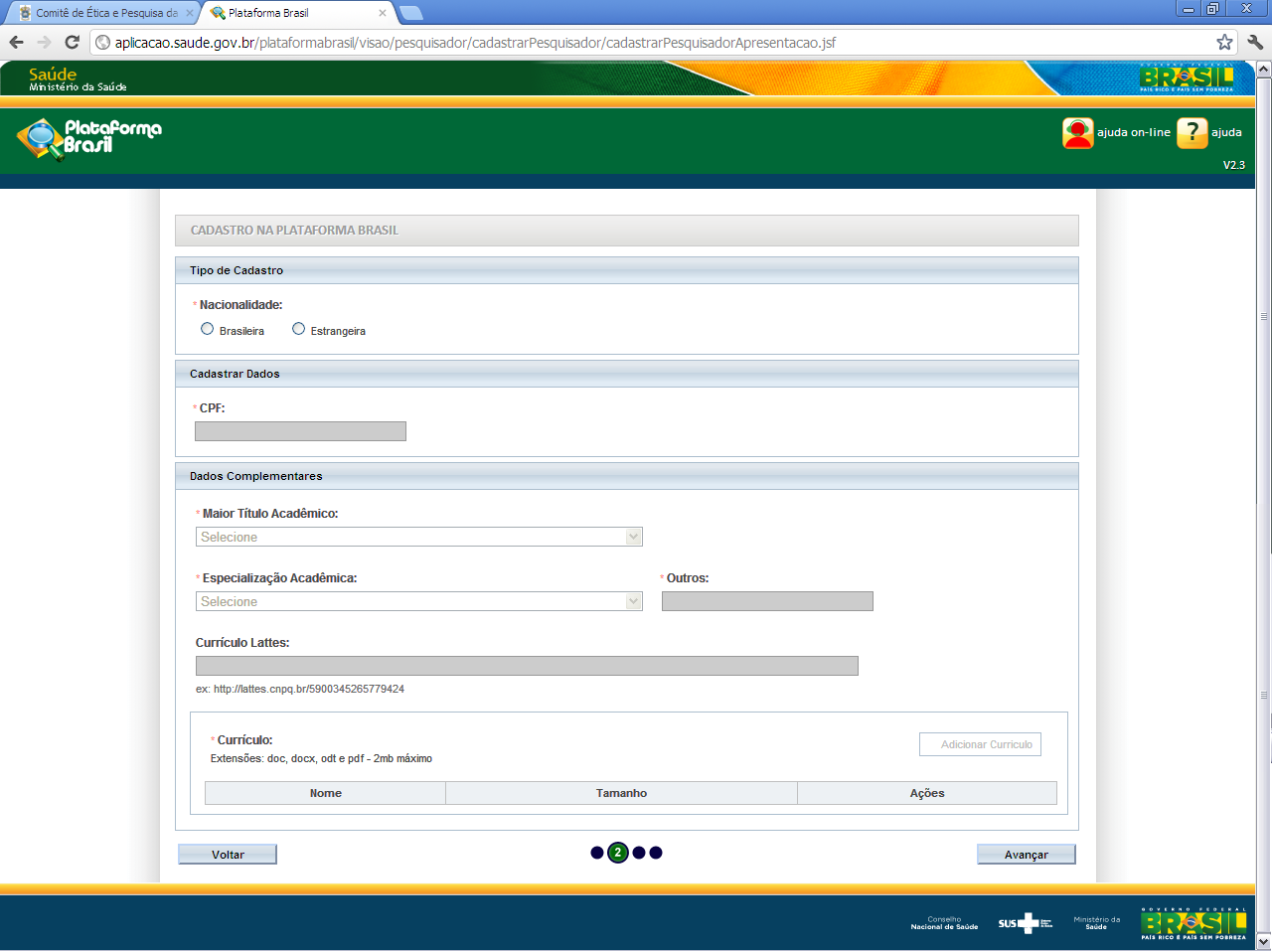Click the Dados Complementares section header
The height and width of the screenshot is (952, 1272).
(627, 476)
